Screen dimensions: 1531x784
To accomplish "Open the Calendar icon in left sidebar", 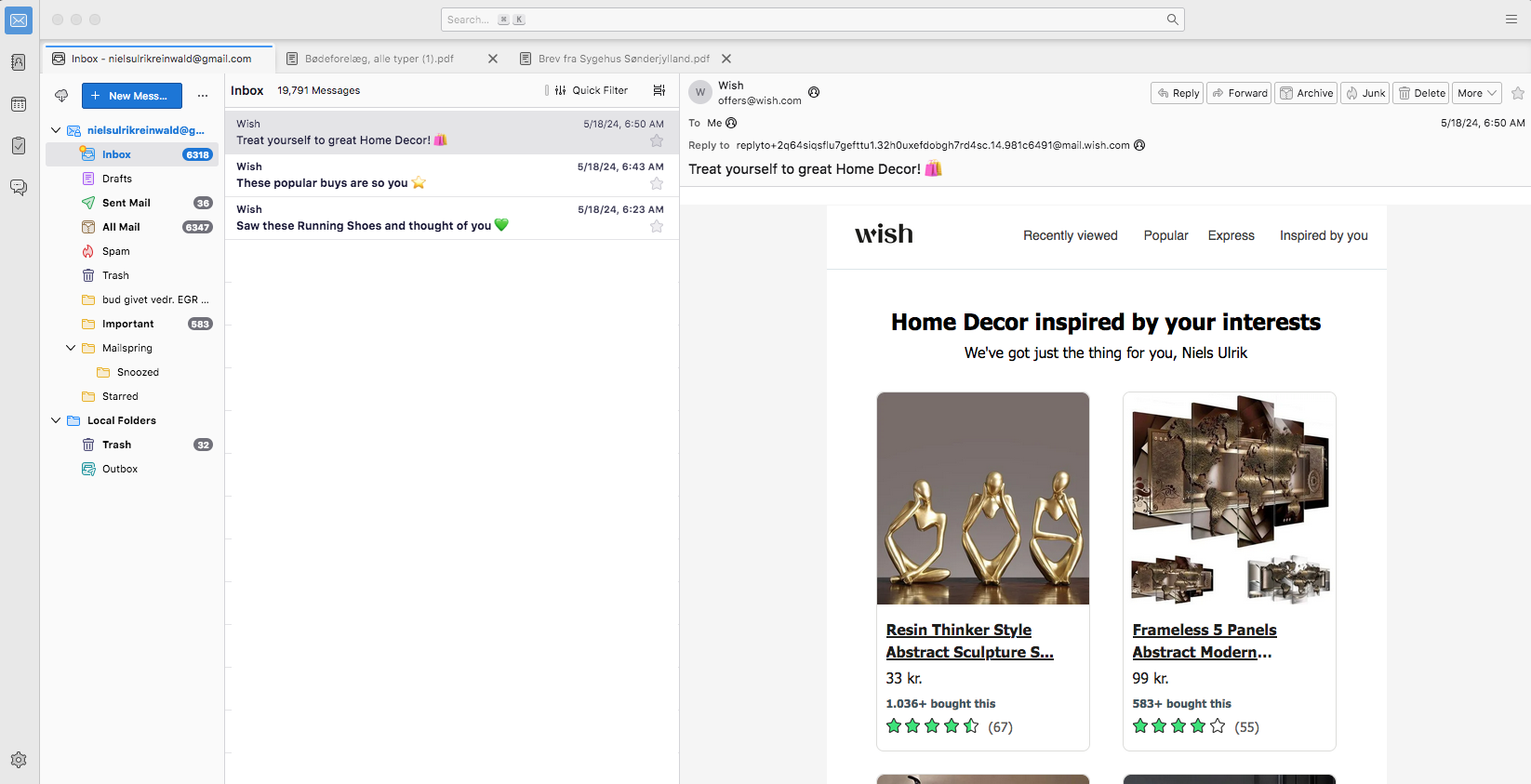I will pos(19,104).
